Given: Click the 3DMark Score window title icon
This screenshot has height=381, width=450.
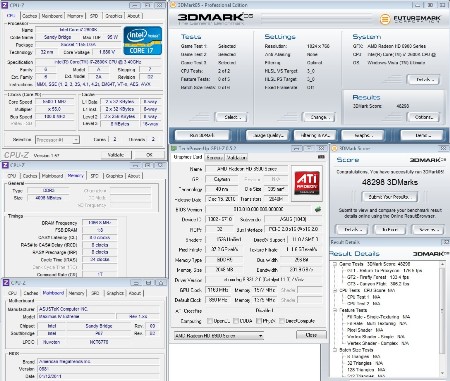Looking at the screenshot, I should click(334, 148).
